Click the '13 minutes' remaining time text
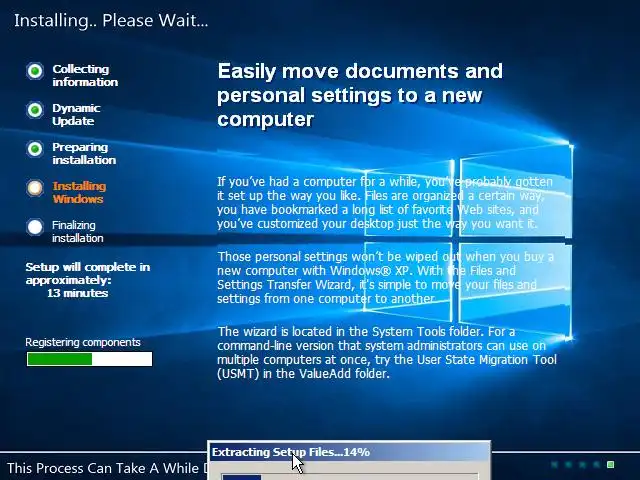 tap(78, 293)
